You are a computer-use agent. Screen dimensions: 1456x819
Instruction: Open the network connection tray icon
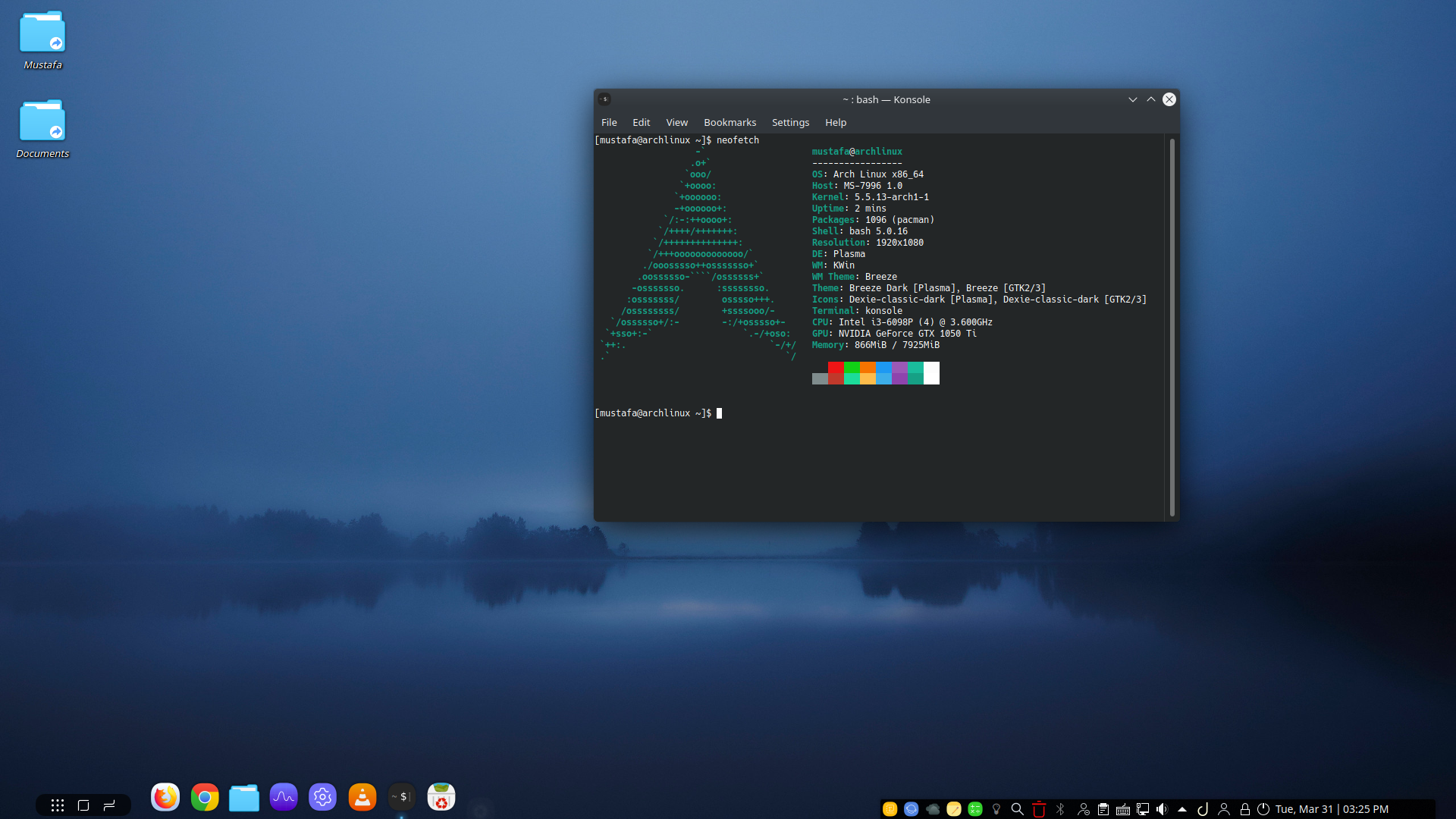[1143, 809]
